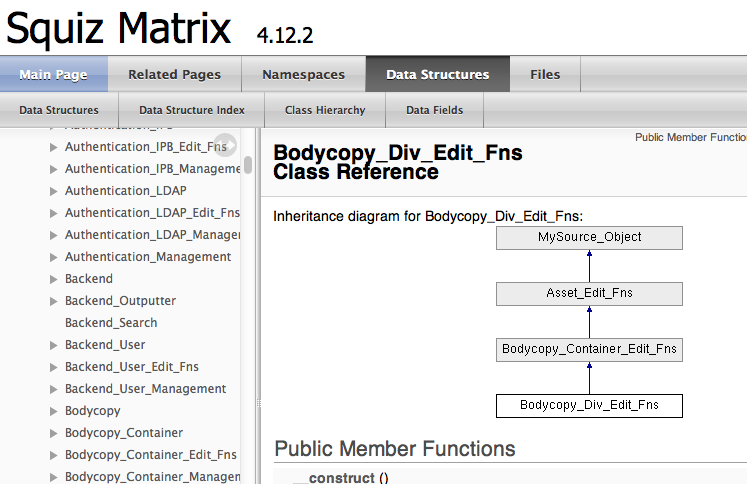Expand Backend_Outputter disclosure triangle
Screen dimensions: 747x484
54,301
